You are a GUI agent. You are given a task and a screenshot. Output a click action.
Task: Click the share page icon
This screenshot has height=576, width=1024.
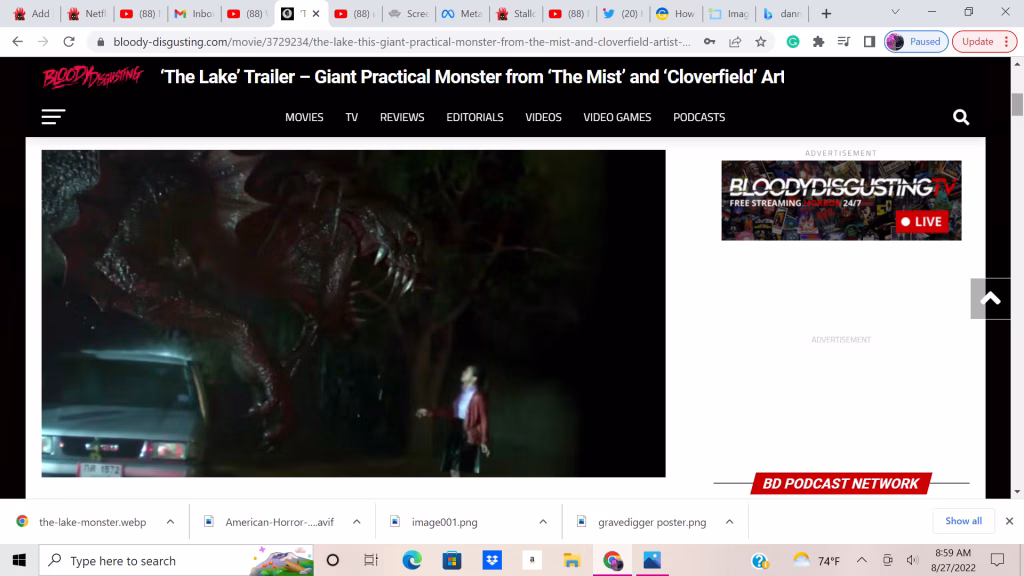pyautogui.click(x=735, y=42)
